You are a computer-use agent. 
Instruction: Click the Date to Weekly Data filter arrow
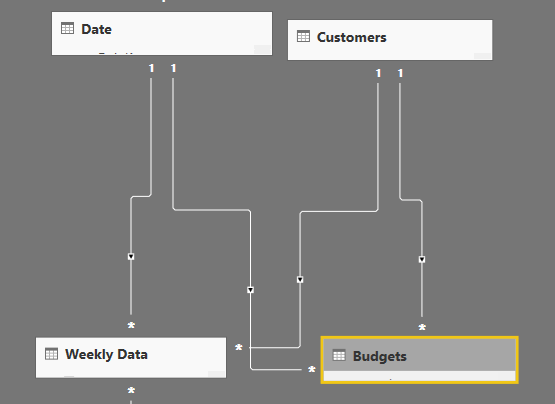131,257
